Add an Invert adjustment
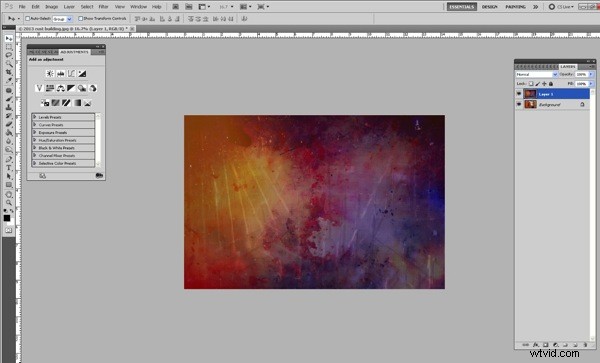 pyautogui.click(x=45, y=103)
